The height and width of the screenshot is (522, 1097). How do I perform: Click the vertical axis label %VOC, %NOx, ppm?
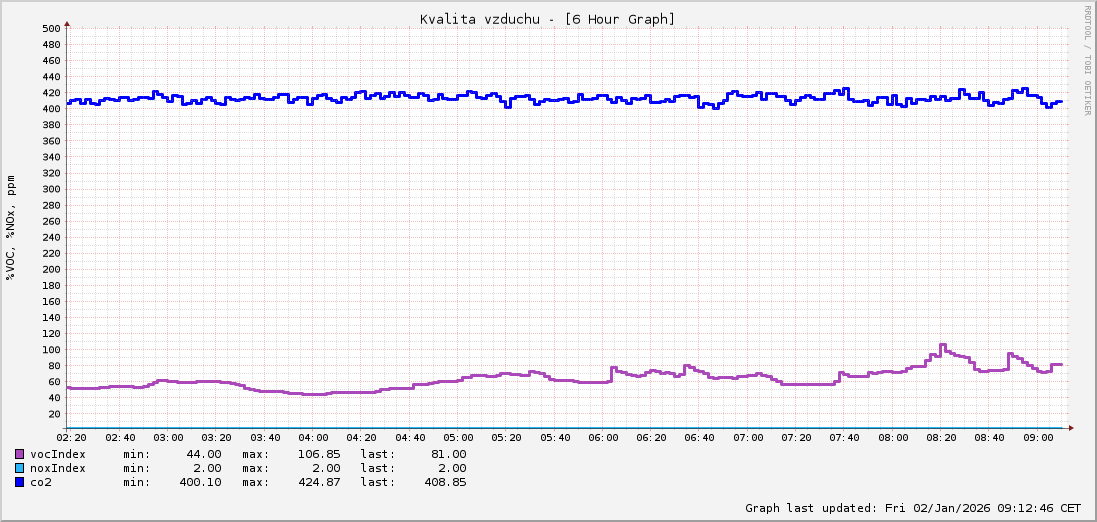11,228
